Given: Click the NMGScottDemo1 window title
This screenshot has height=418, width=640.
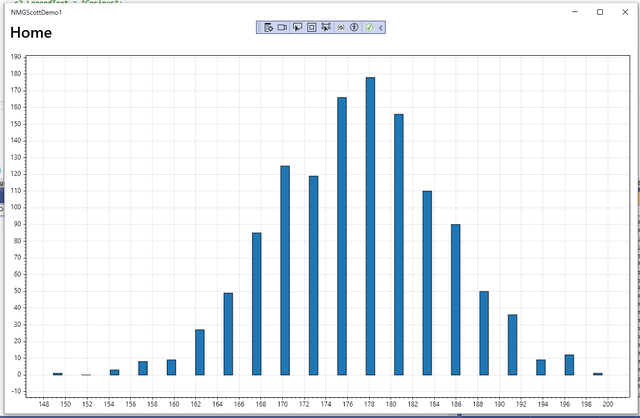Looking at the screenshot, I should point(37,12).
